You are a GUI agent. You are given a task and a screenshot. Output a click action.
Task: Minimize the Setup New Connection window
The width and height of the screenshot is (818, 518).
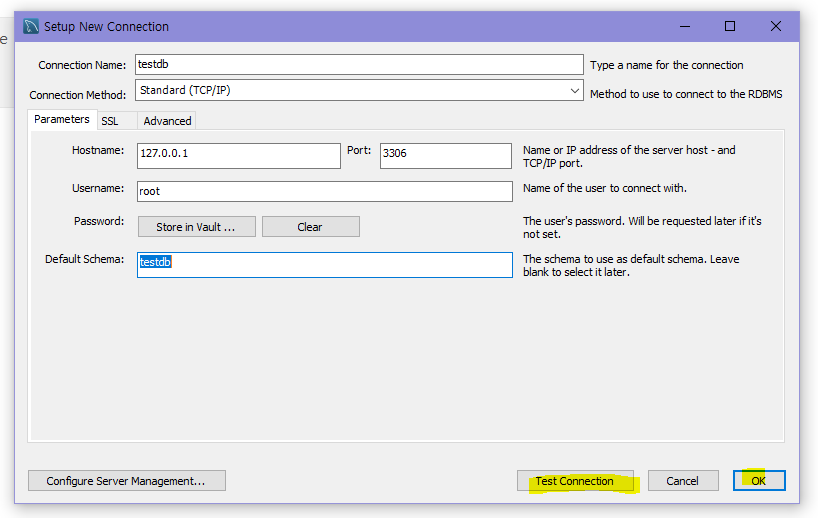coord(685,26)
